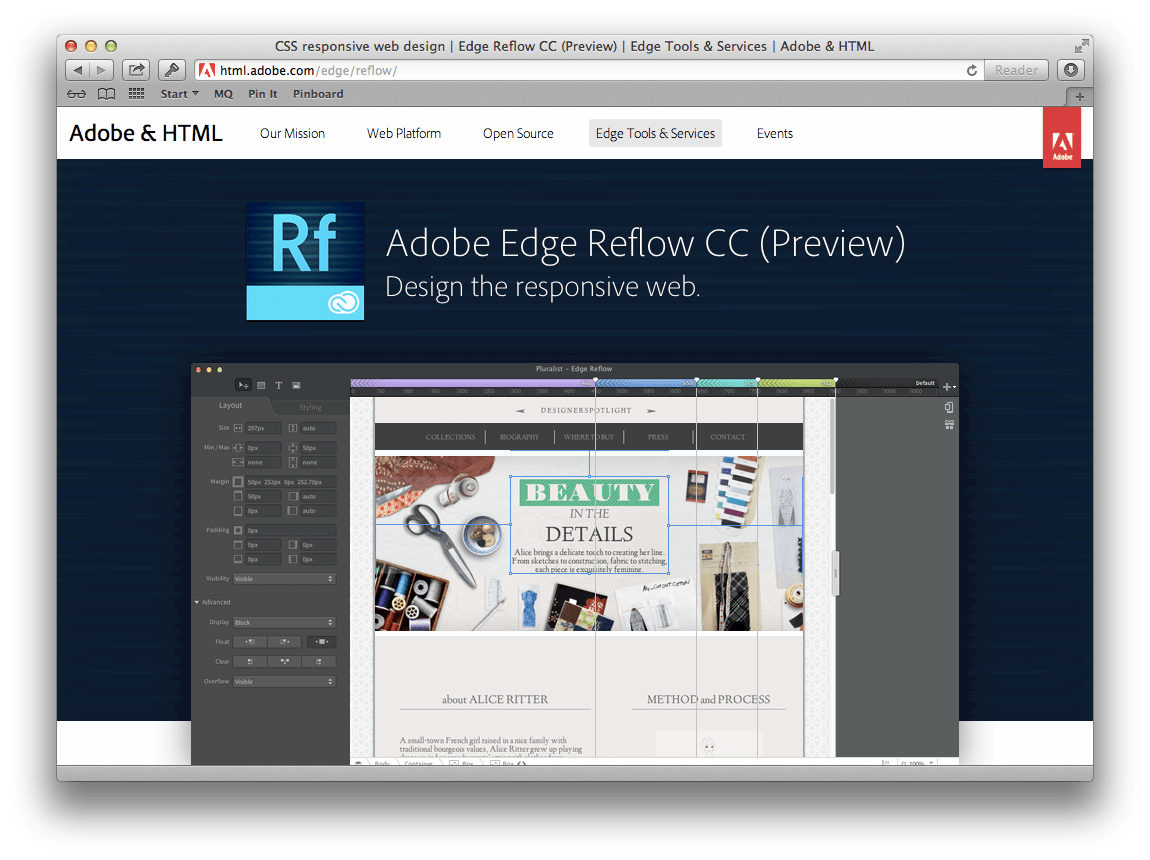
Task: Switch to the Styling tab
Action: [x=310, y=407]
